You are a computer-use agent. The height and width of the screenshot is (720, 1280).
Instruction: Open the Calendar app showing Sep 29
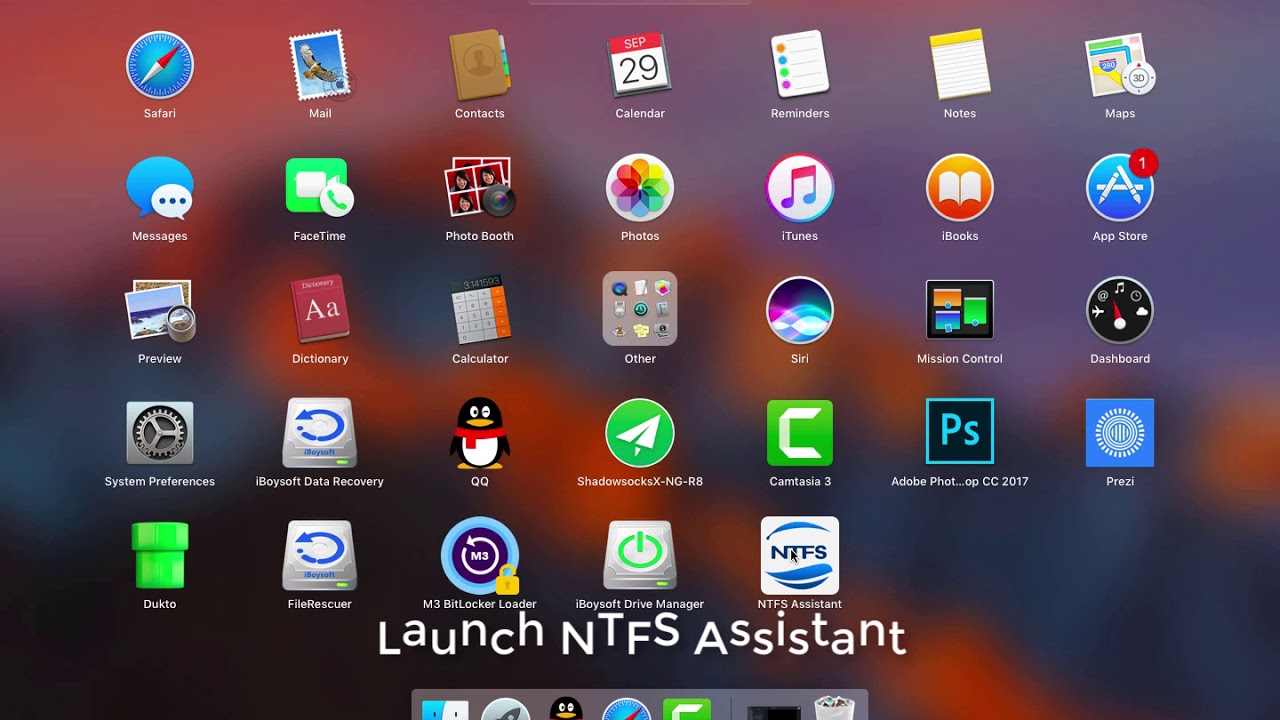pos(640,66)
